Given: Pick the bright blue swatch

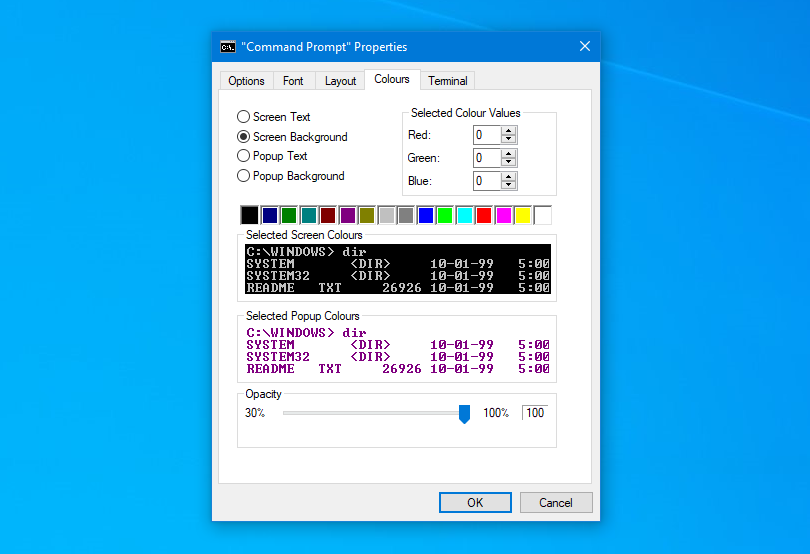Looking at the screenshot, I should point(426,216).
